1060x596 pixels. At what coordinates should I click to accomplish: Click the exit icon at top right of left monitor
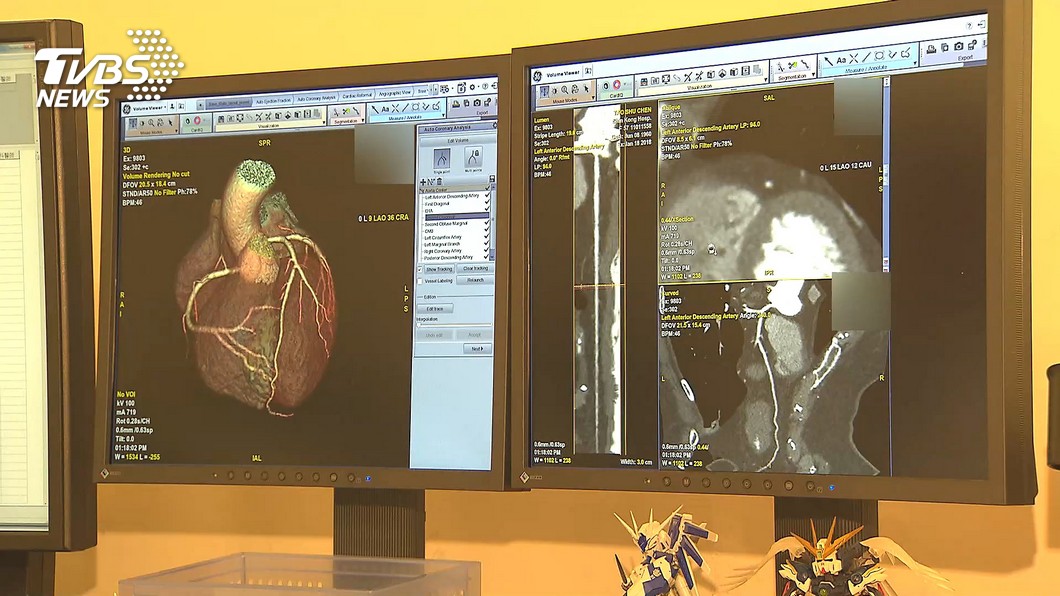pos(495,85)
